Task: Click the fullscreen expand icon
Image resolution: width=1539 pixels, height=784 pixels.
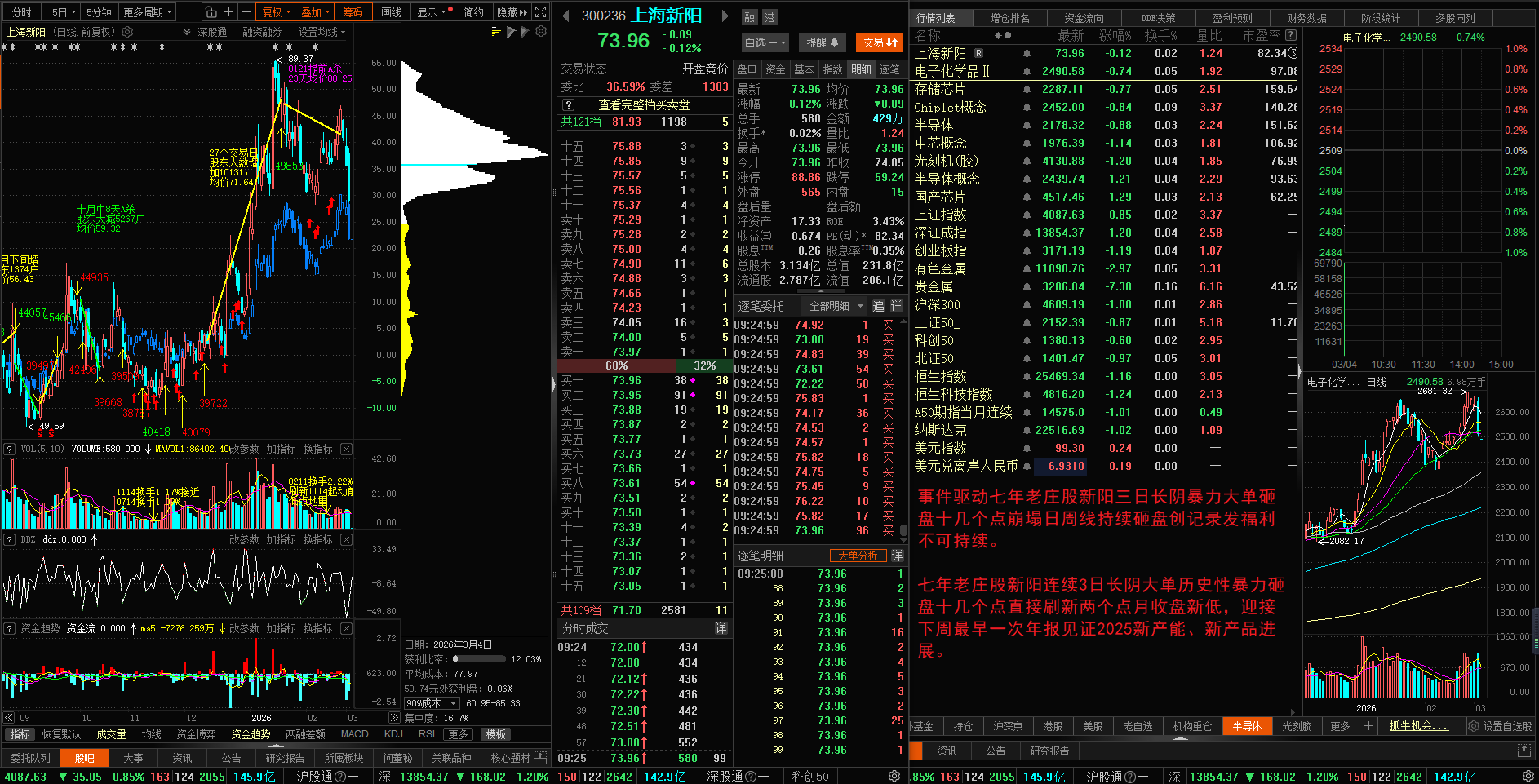Action: pos(540,12)
